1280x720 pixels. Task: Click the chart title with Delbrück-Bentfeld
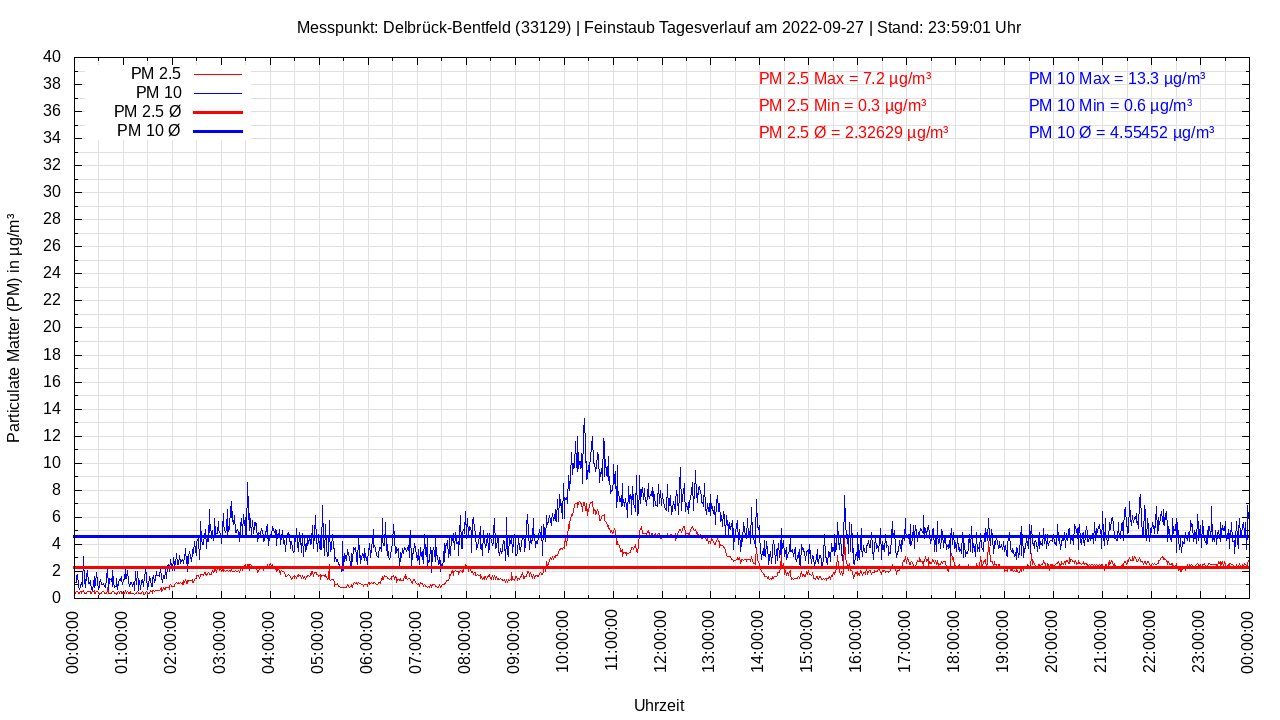658,27
